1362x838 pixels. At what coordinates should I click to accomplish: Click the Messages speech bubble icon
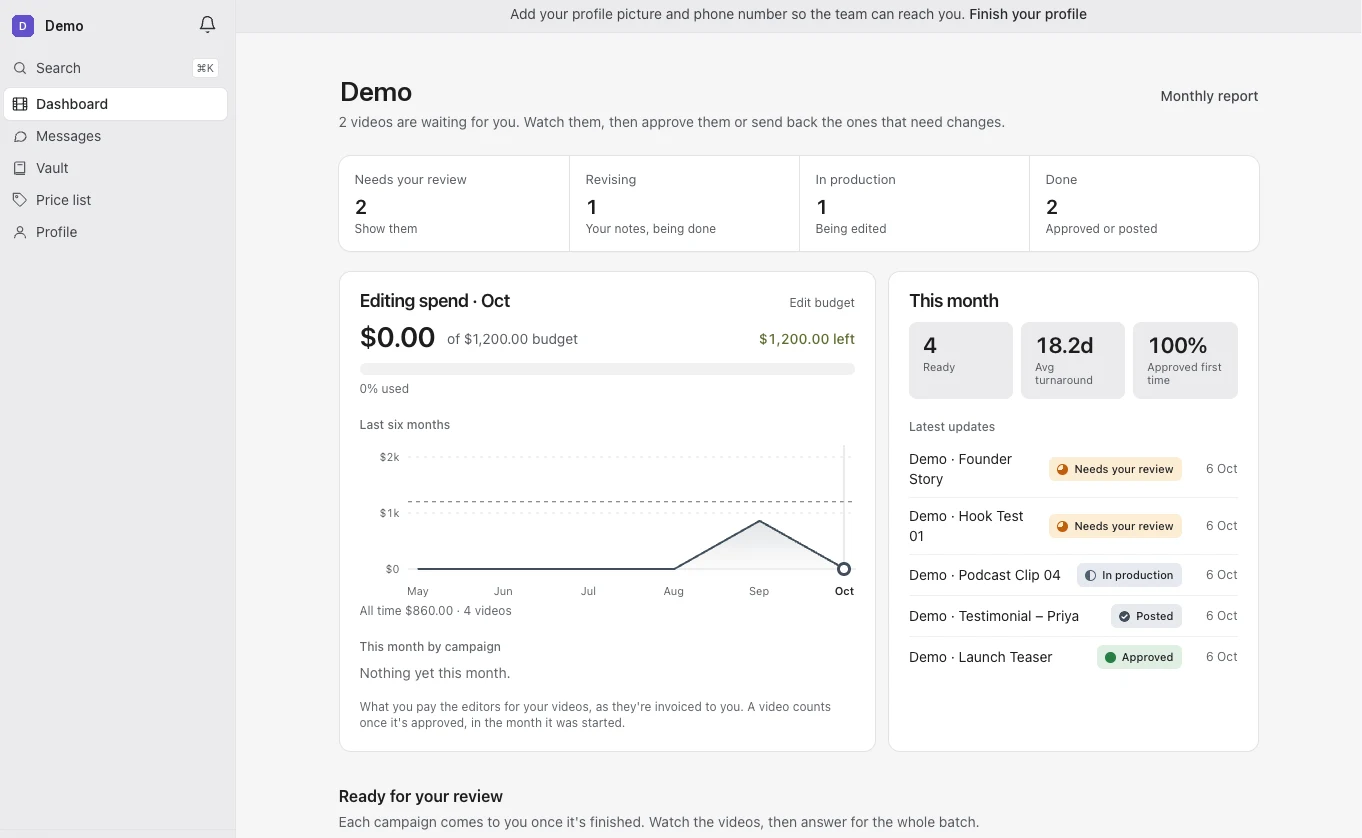[x=20, y=136]
